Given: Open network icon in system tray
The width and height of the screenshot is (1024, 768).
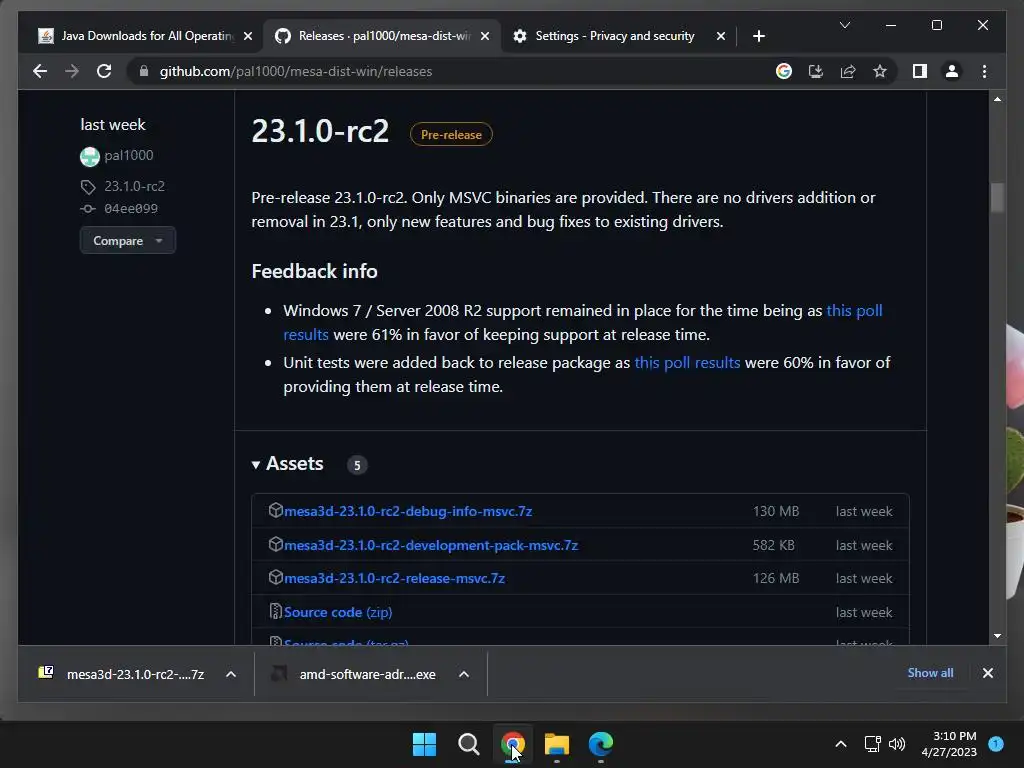Looking at the screenshot, I should tap(872, 744).
